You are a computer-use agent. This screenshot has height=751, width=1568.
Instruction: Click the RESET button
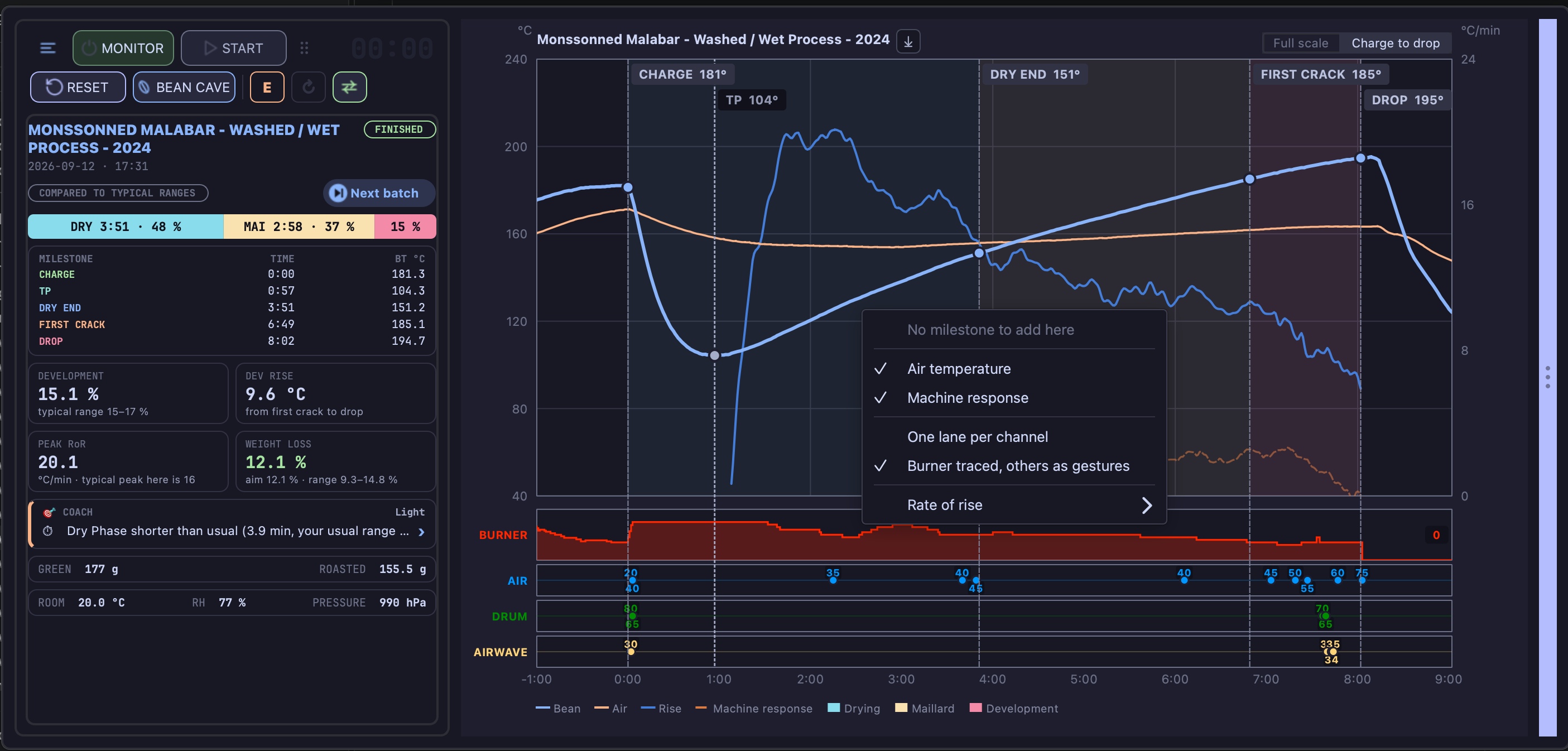point(78,88)
